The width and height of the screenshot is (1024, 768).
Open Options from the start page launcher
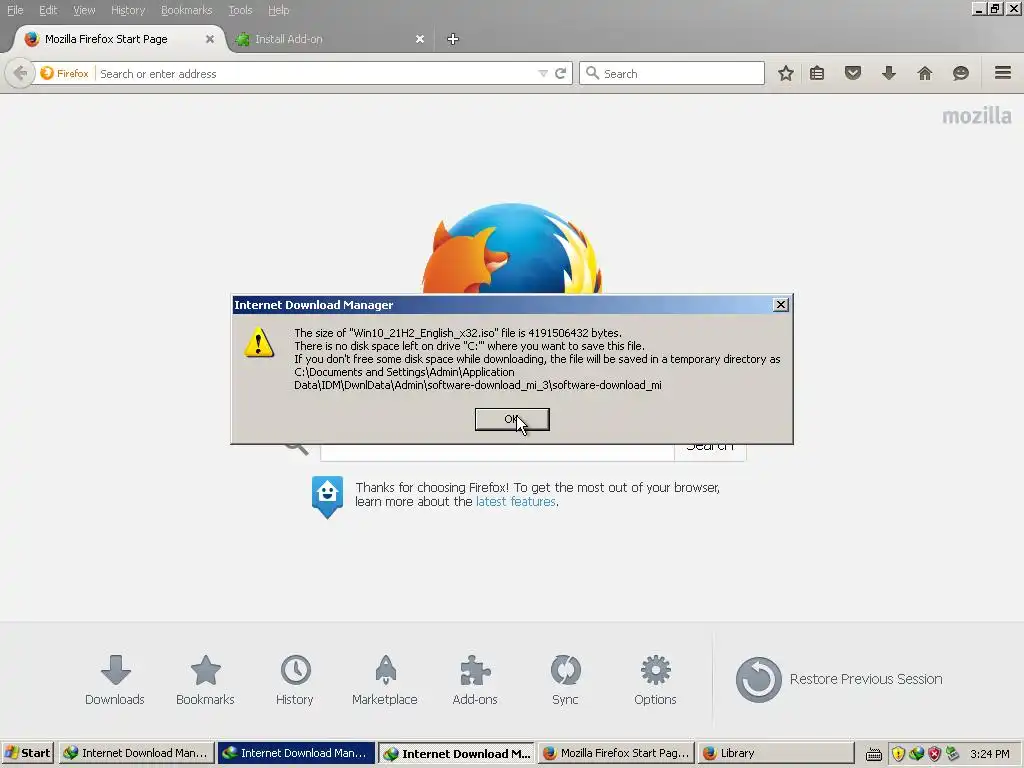coord(655,680)
